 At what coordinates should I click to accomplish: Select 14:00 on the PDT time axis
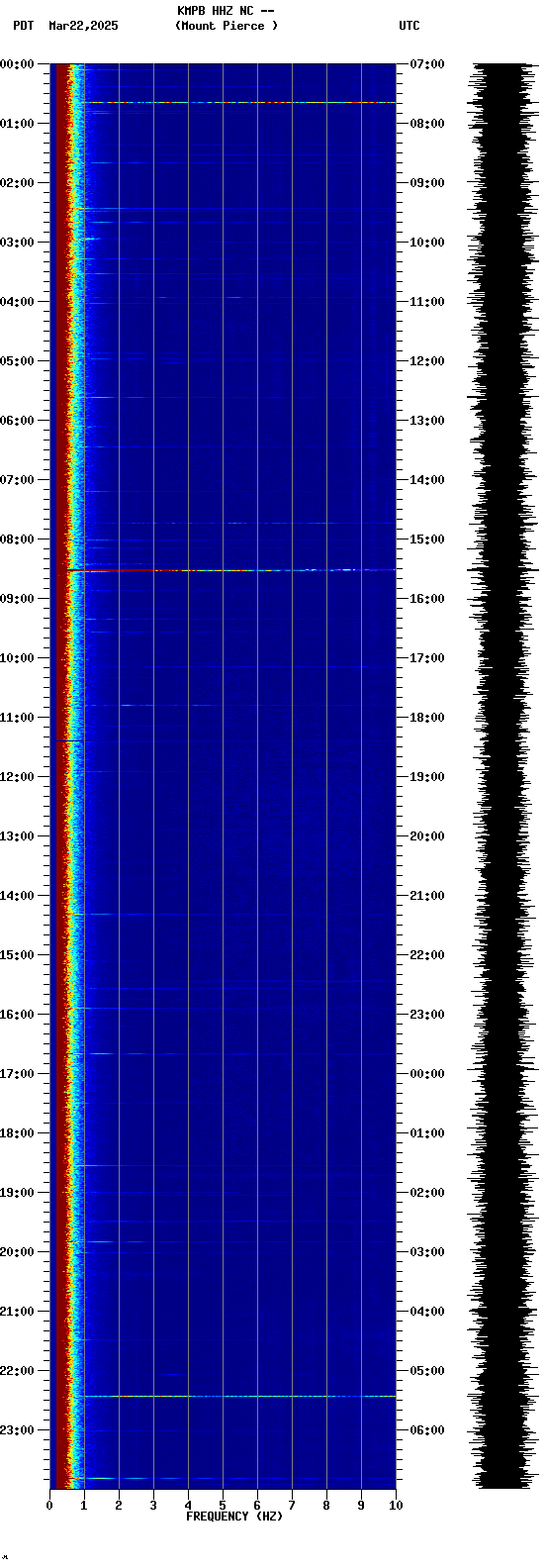pyautogui.click(x=17, y=896)
